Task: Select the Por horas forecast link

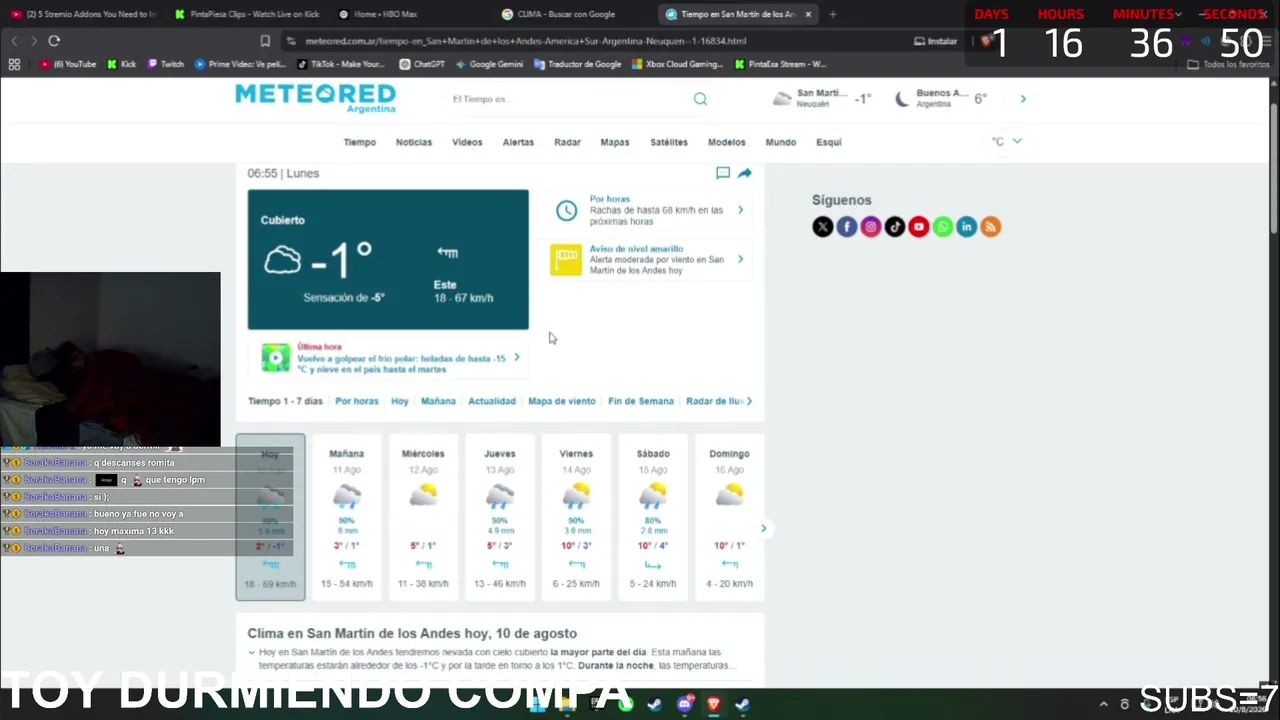Action: [357, 401]
